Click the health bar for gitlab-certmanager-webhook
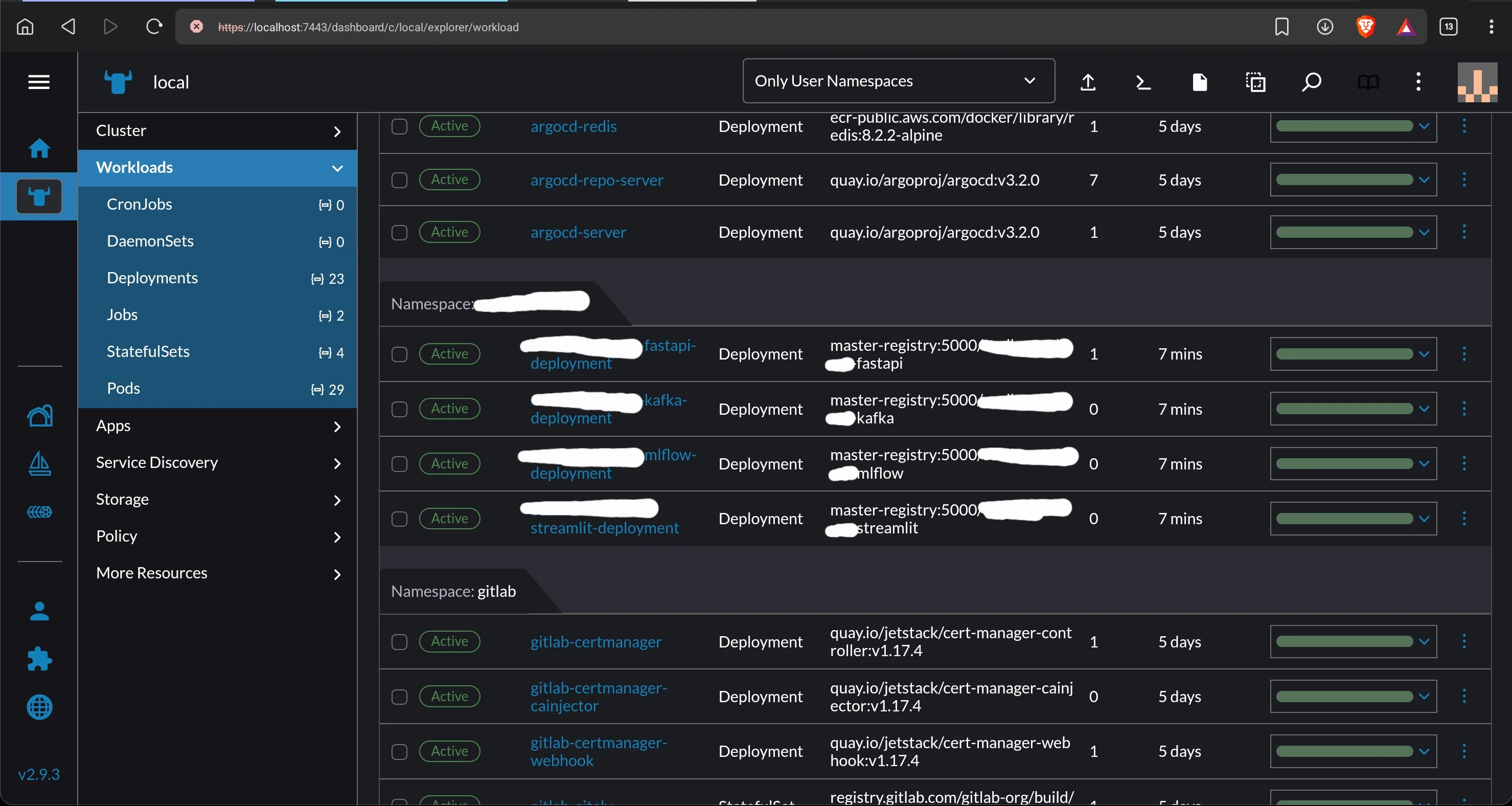The width and height of the screenshot is (1512, 806). (1344, 751)
